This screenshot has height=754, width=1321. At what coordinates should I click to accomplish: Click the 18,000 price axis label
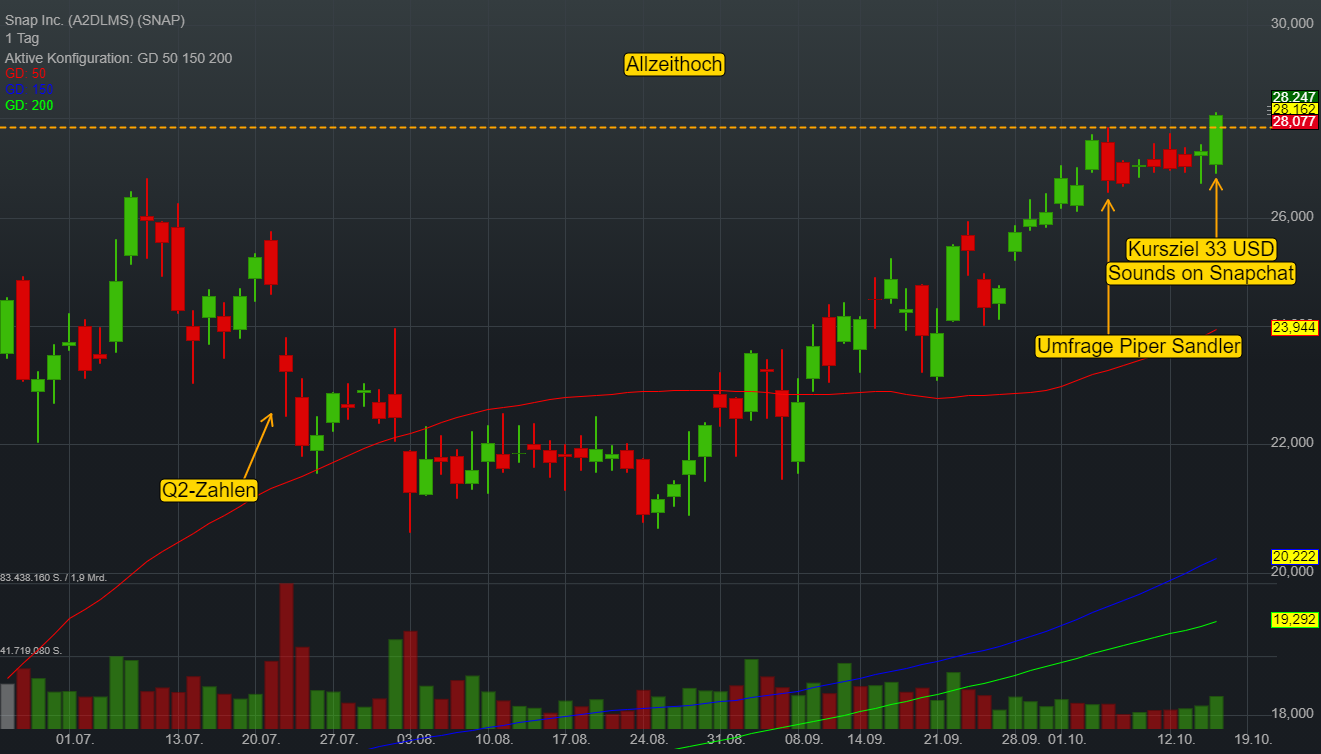1293,713
